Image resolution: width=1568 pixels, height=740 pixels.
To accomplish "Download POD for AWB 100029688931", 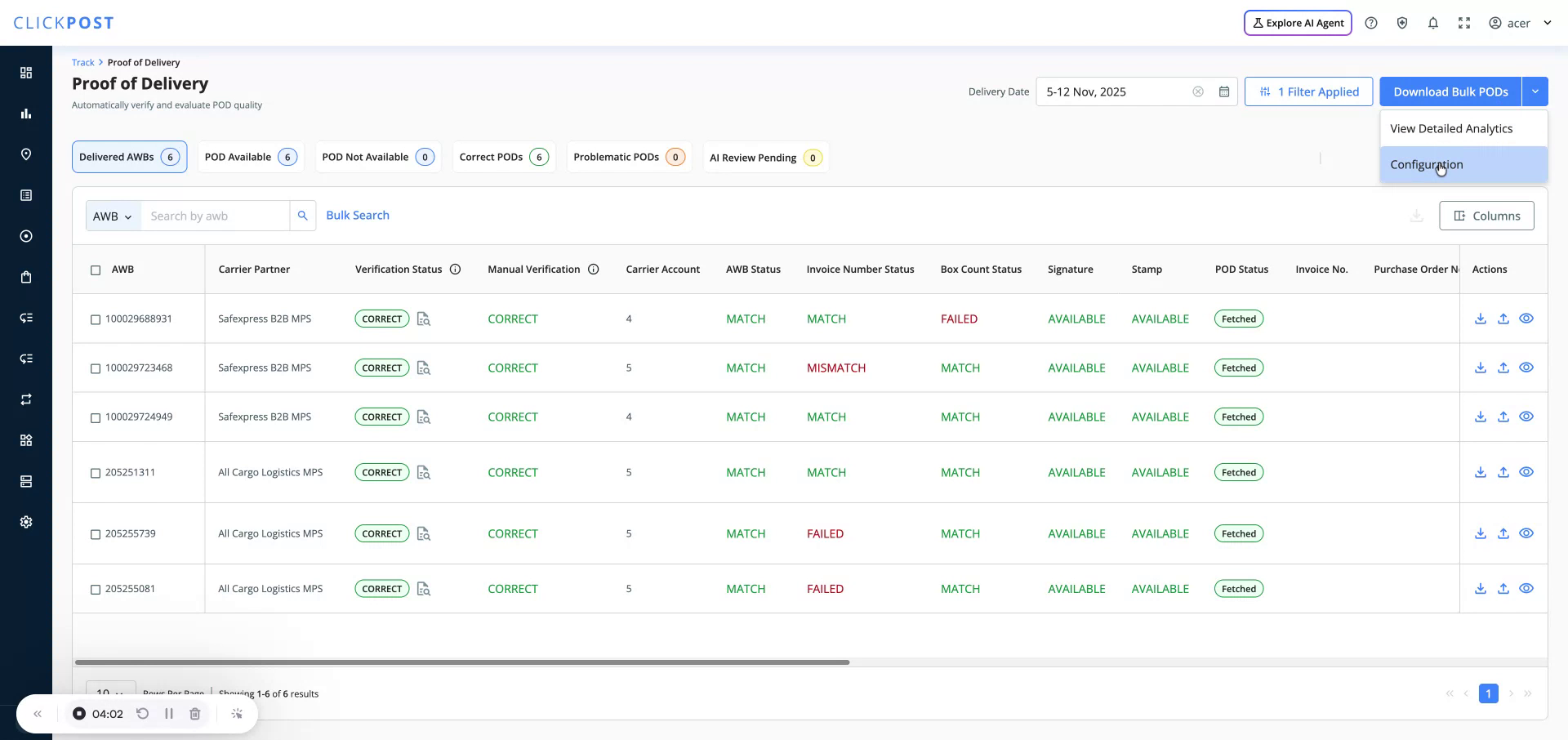I will click(x=1480, y=319).
